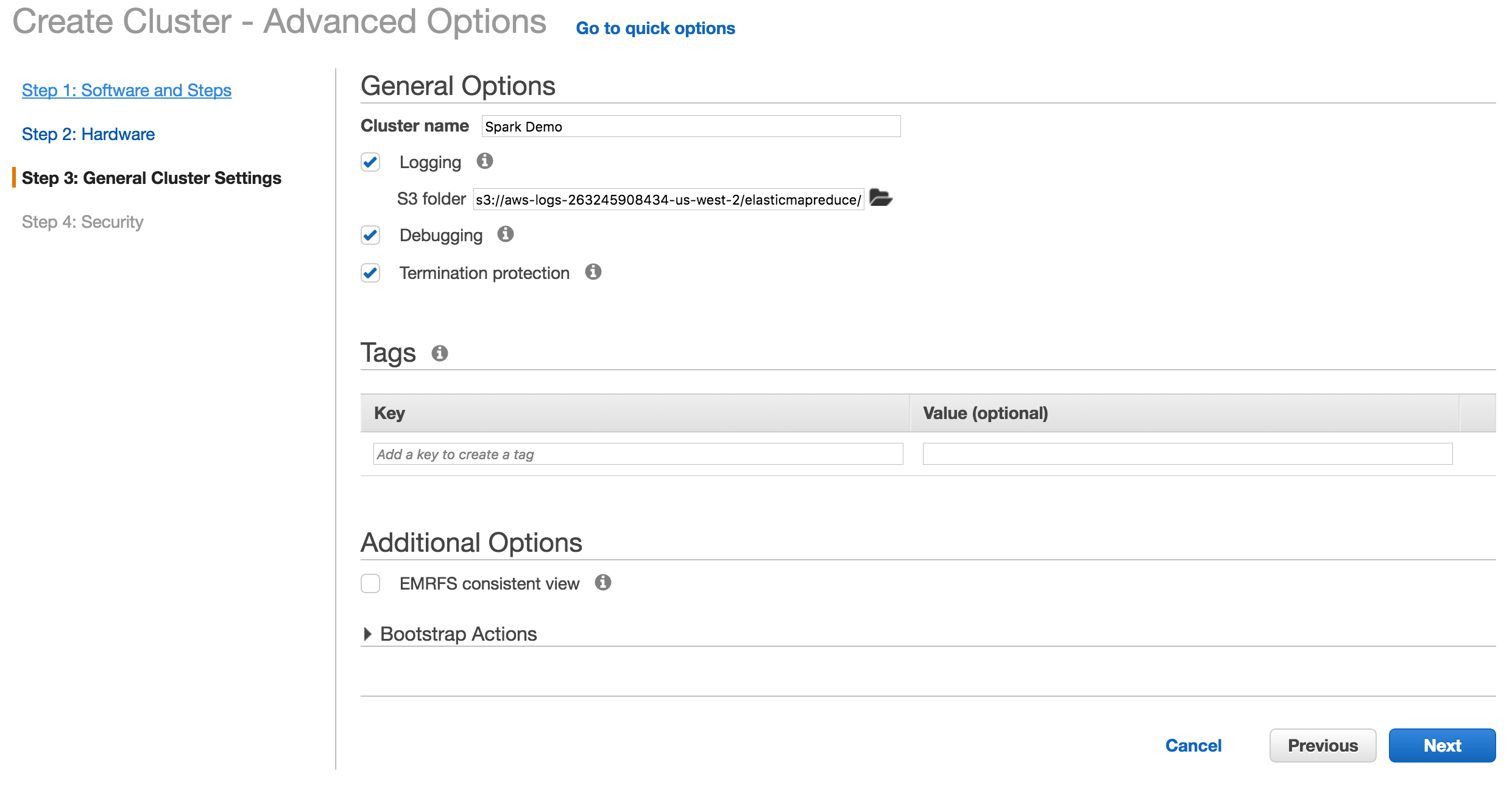Image resolution: width=1512 pixels, height=793 pixels.
Task: Click the Cancel link
Action: (x=1193, y=745)
